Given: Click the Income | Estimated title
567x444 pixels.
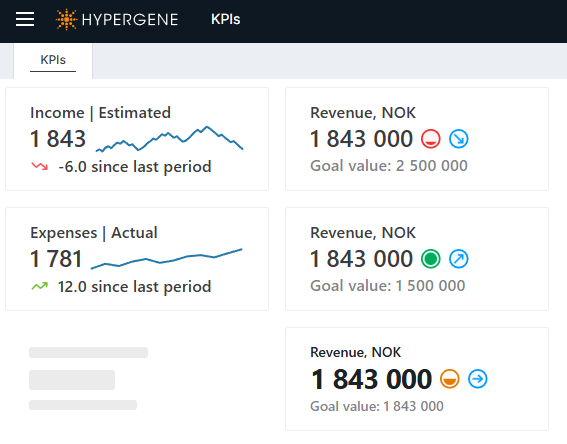Looking at the screenshot, I should [x=101, y=112].
